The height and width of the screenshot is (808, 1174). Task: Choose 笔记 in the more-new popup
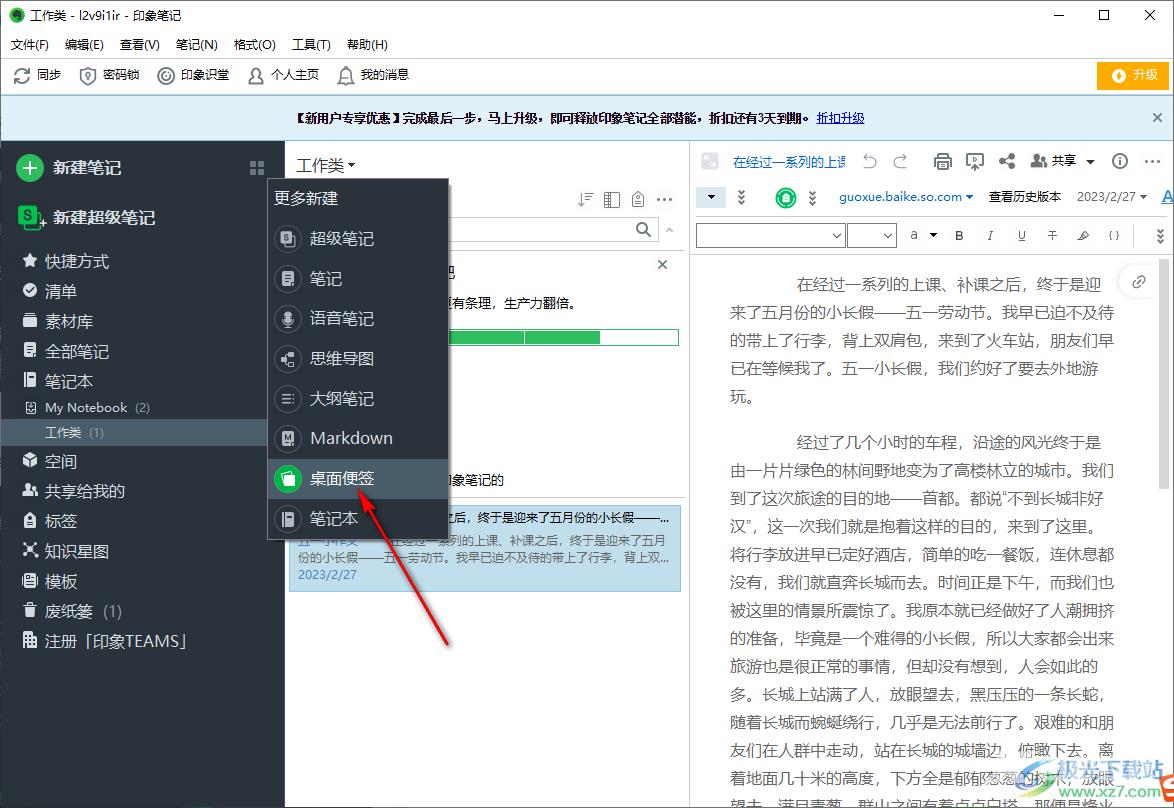click(358, 279)
